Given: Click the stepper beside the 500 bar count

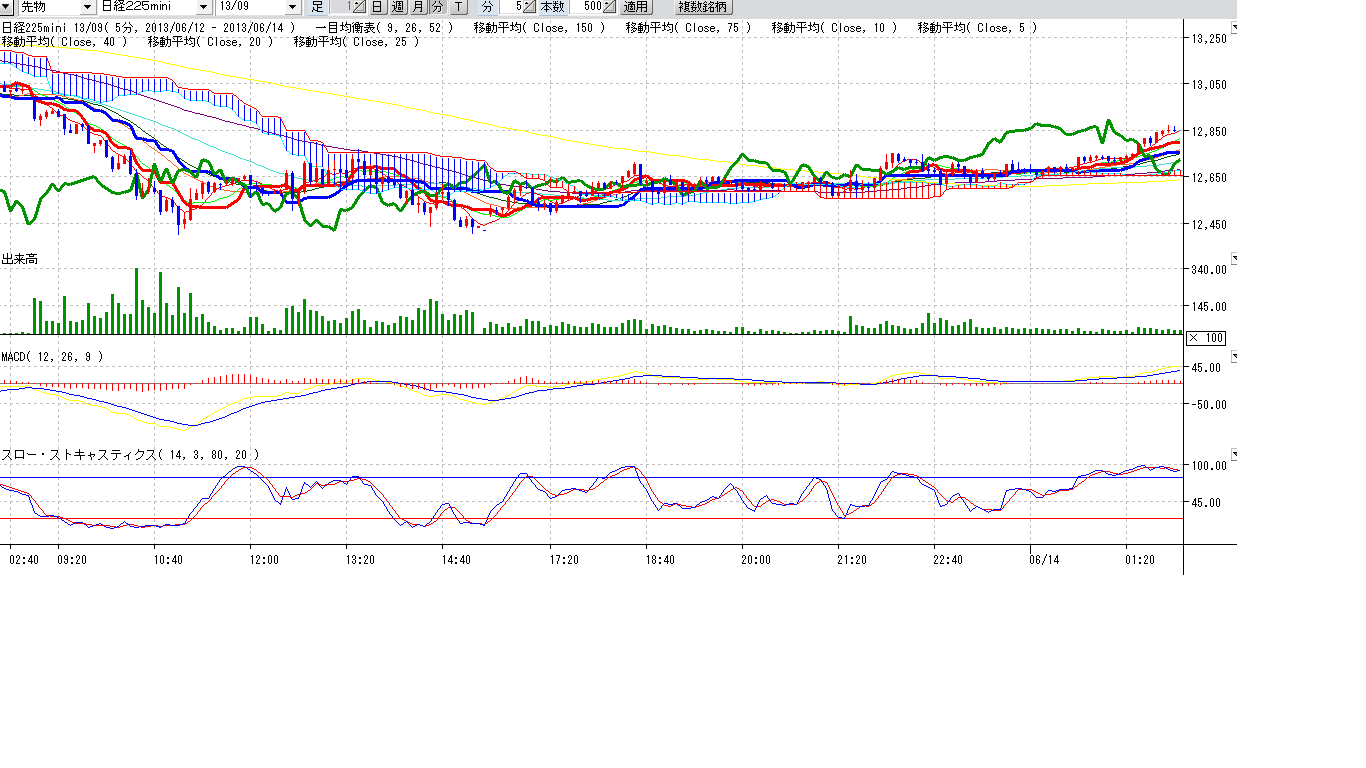Looking at the screenshot, I should tap(609, 7).
